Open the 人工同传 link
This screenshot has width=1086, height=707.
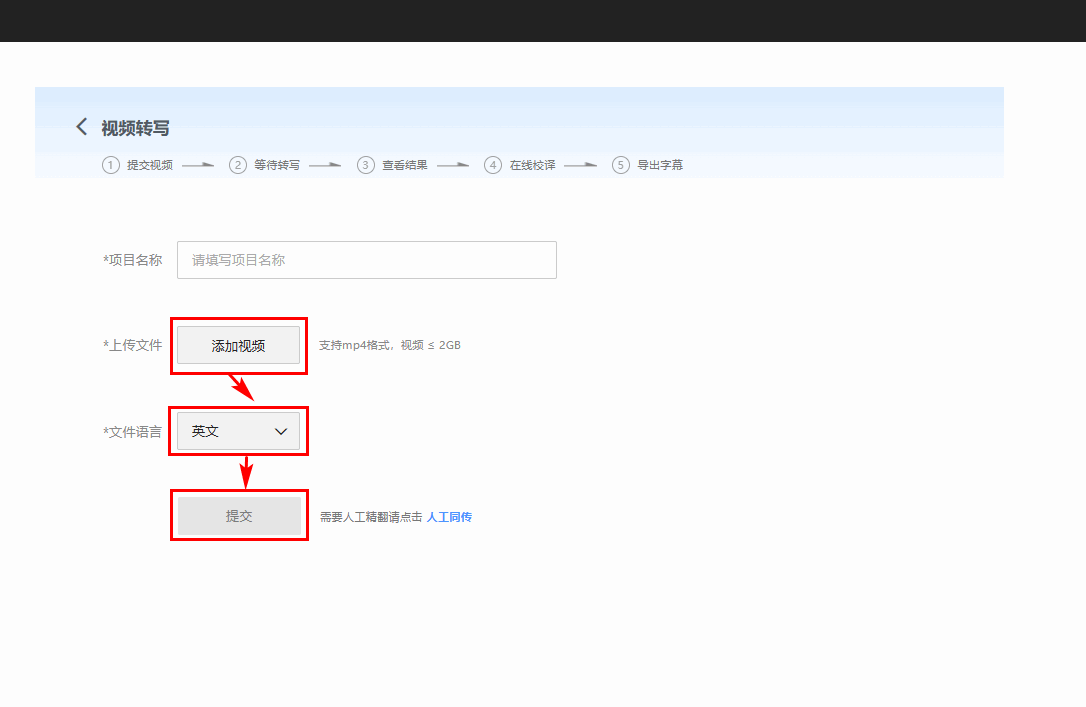449,517
